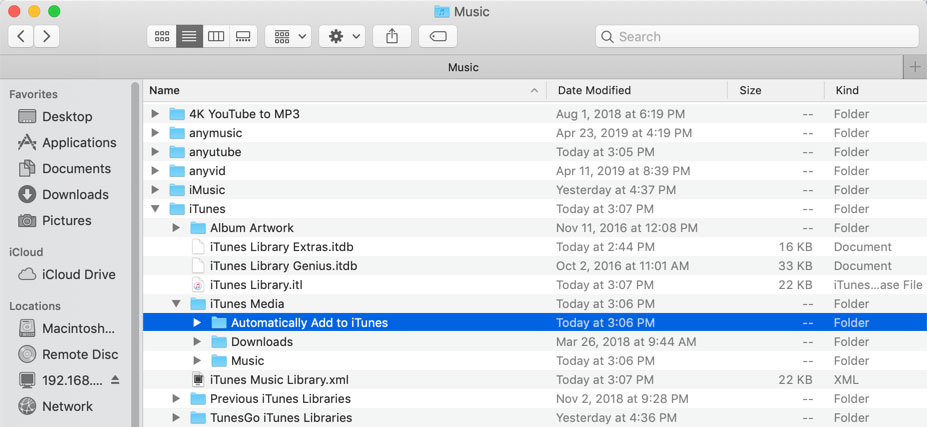
Task: Open the gear Action menu
Action: 342,37
